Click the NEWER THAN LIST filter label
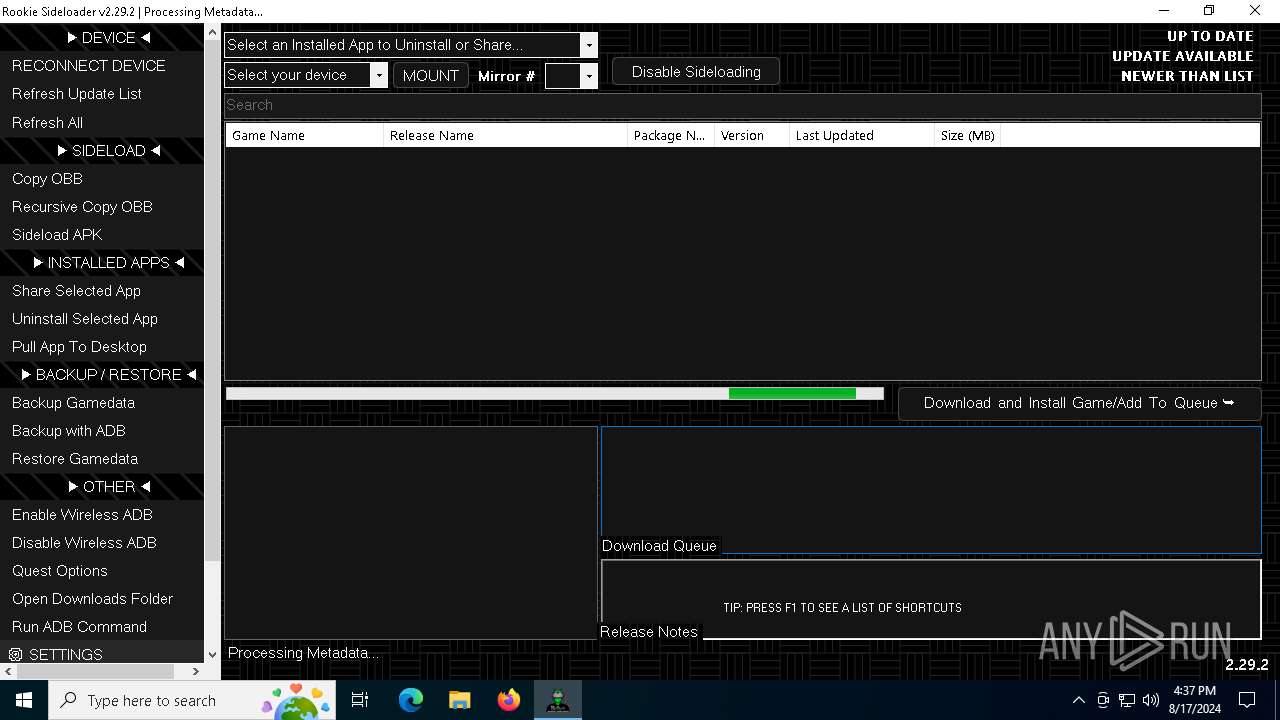The width and height of the screenshot is (1280, 720). click(x=1187, y=76)
